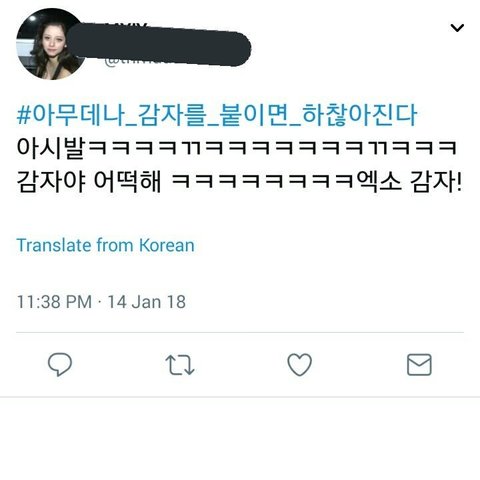Select the words 엑소 감자! in the tweet

coord(409,182)
